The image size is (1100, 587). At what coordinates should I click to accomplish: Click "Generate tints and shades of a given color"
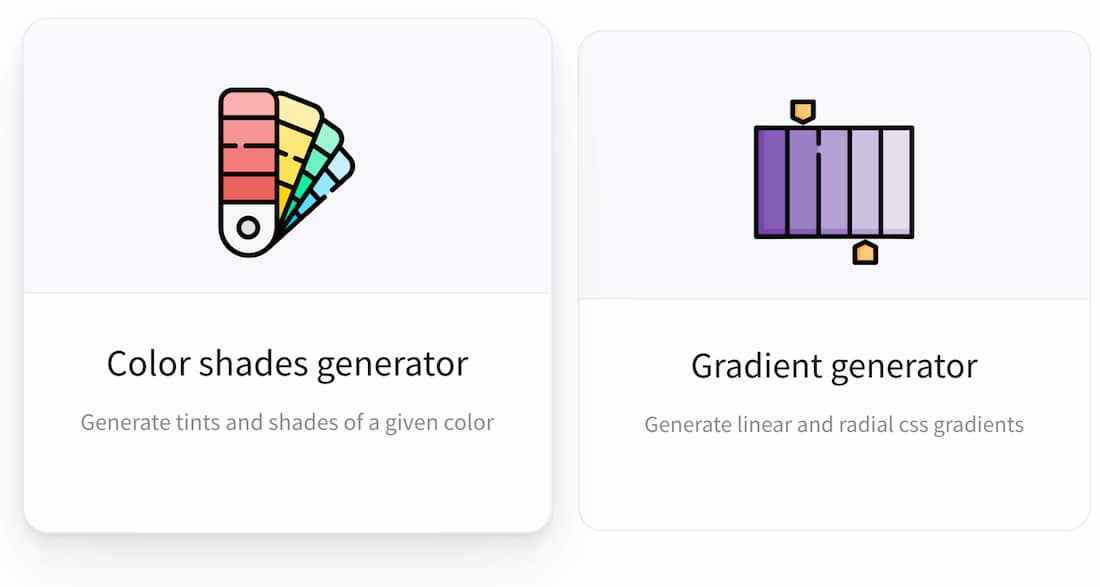point(287,422)
